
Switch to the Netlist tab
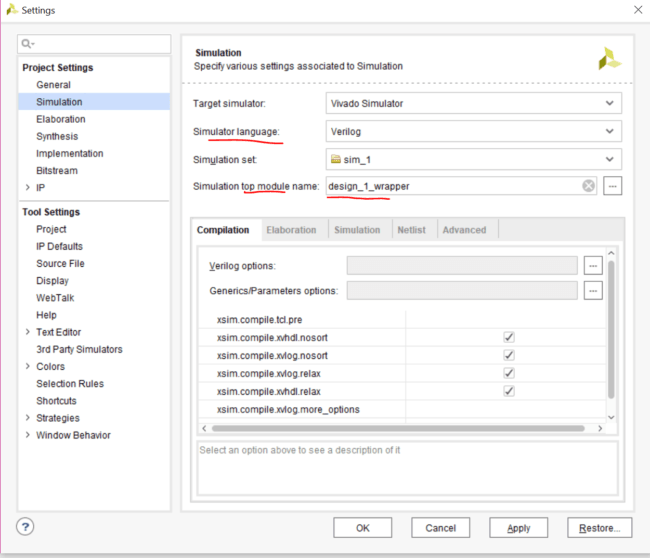[x=412, y=230]
